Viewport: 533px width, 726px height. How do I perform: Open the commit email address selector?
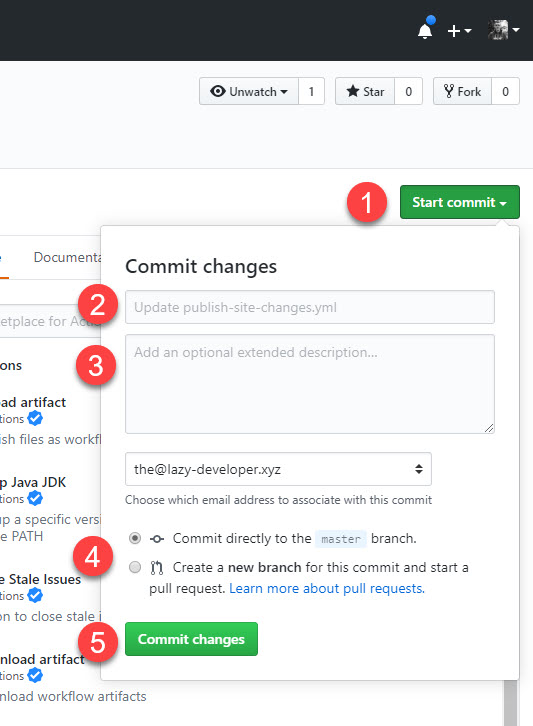point(278,469)
